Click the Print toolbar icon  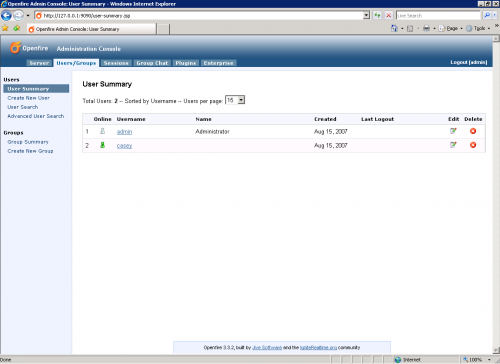click(x=426, y=28)
